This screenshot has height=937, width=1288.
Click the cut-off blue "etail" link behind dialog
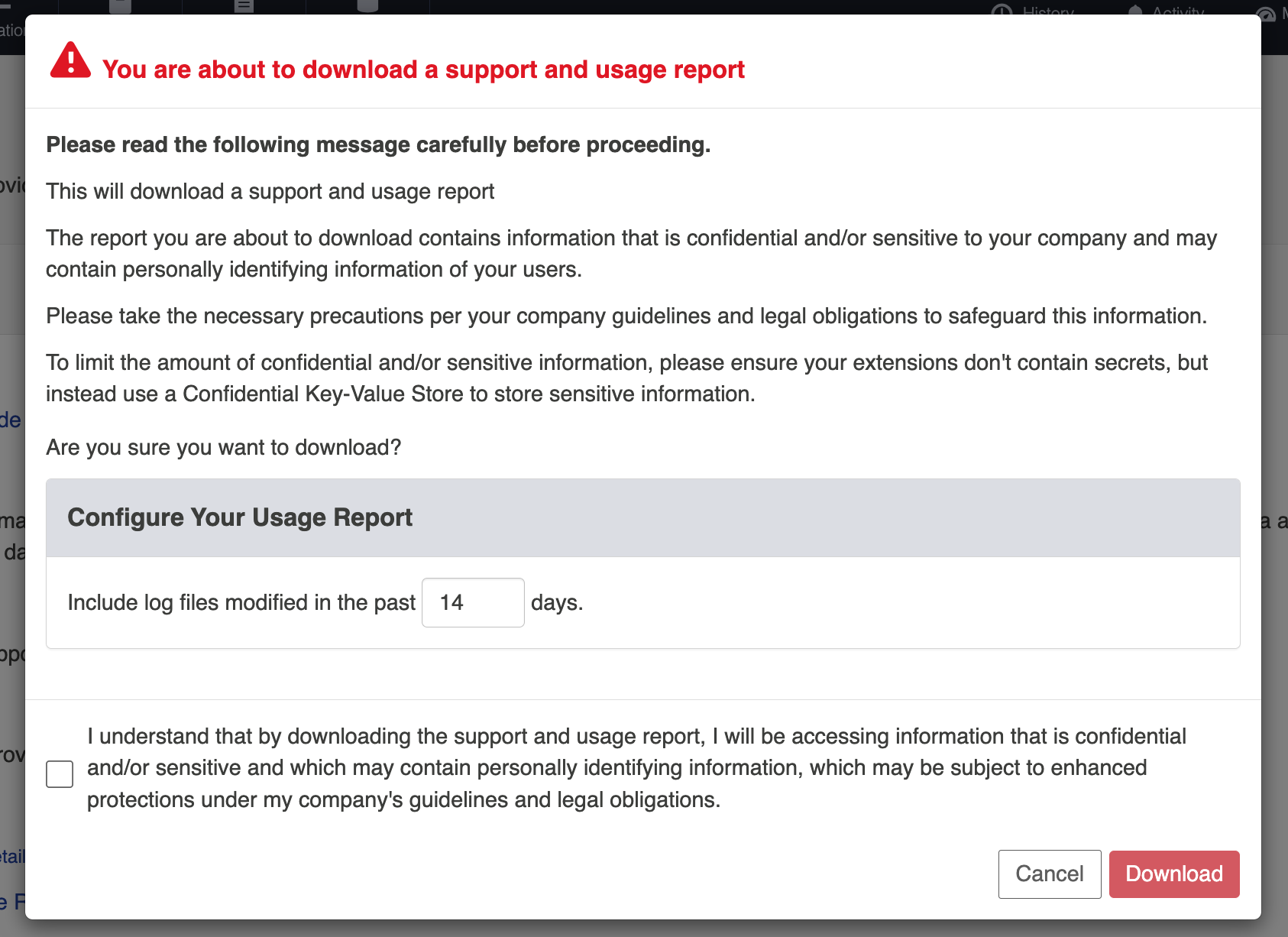point(12,857)
